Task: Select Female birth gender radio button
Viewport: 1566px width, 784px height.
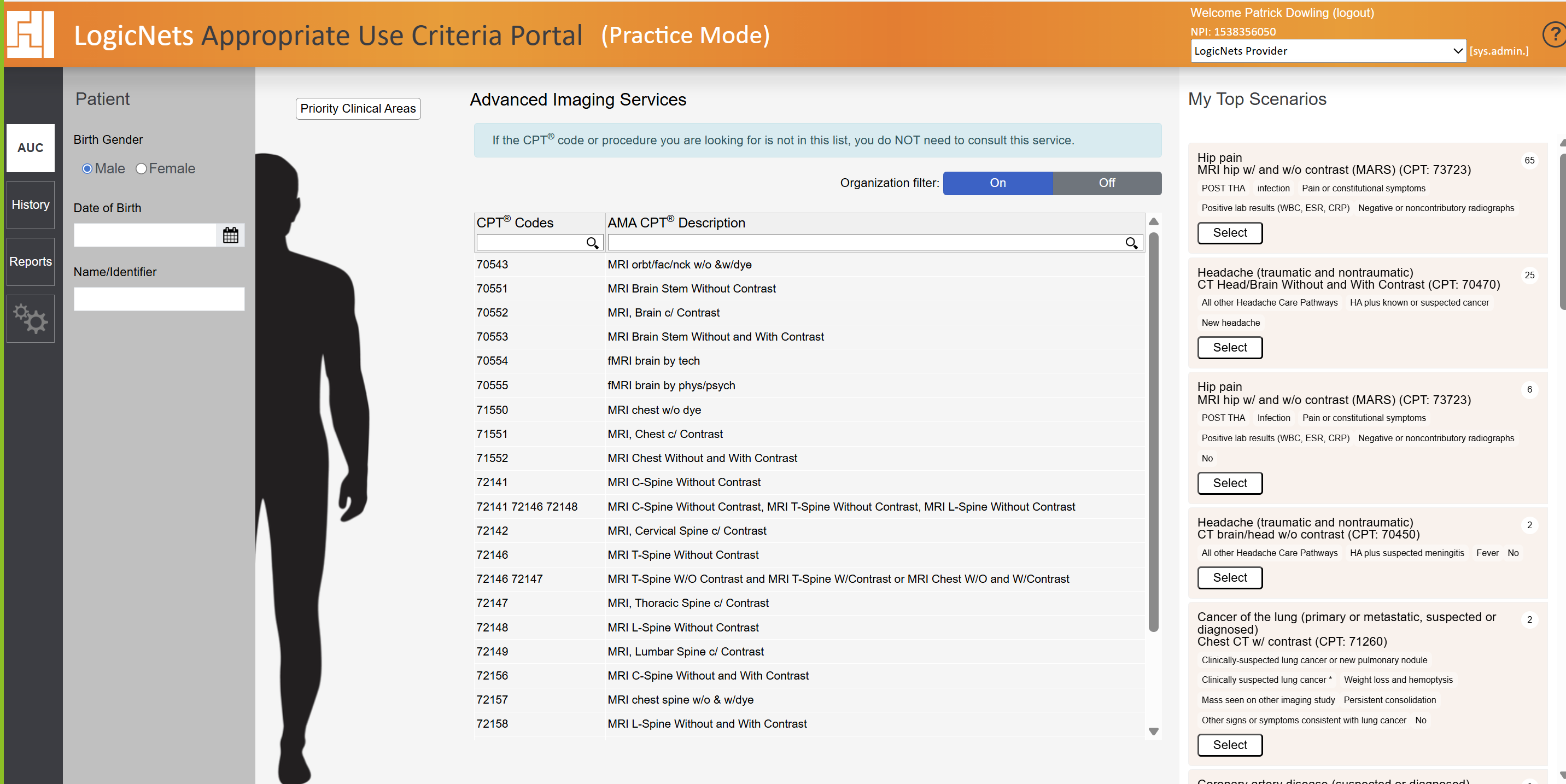Action: (x=141, y=168)
